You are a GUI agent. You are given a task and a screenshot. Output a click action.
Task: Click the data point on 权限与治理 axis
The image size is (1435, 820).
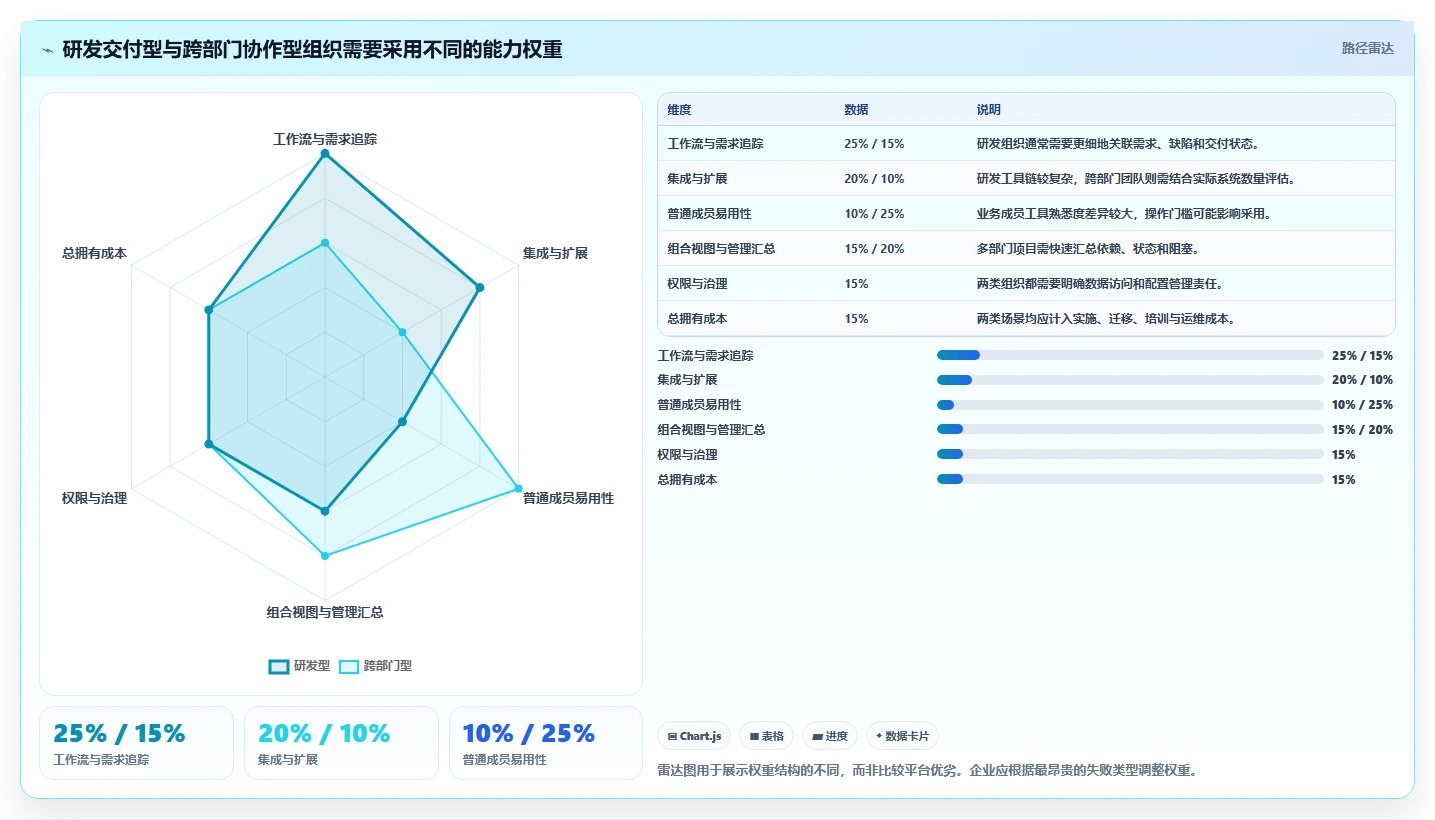point(208,443)
